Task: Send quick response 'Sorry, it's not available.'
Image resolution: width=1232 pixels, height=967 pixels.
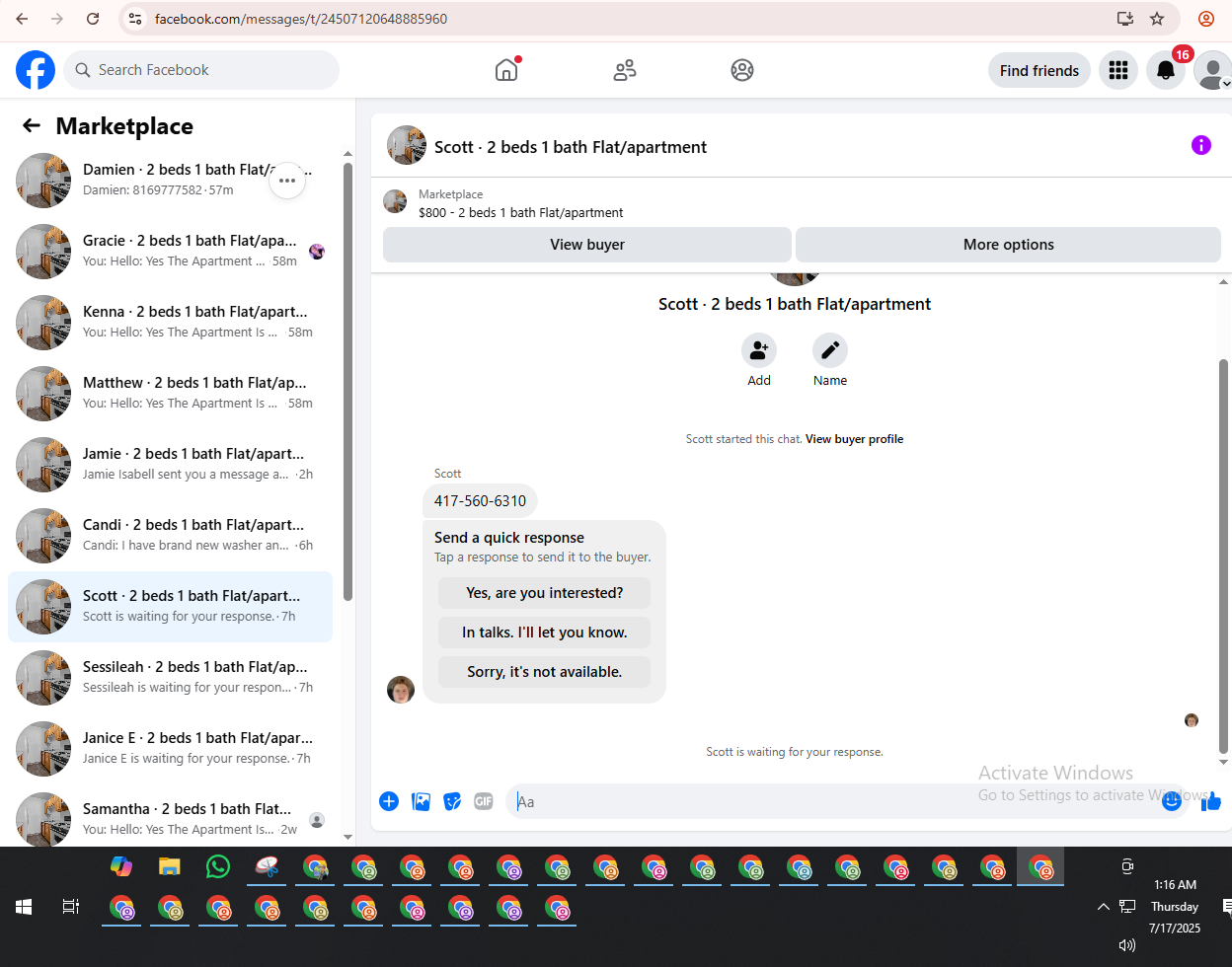Action: 544,672
